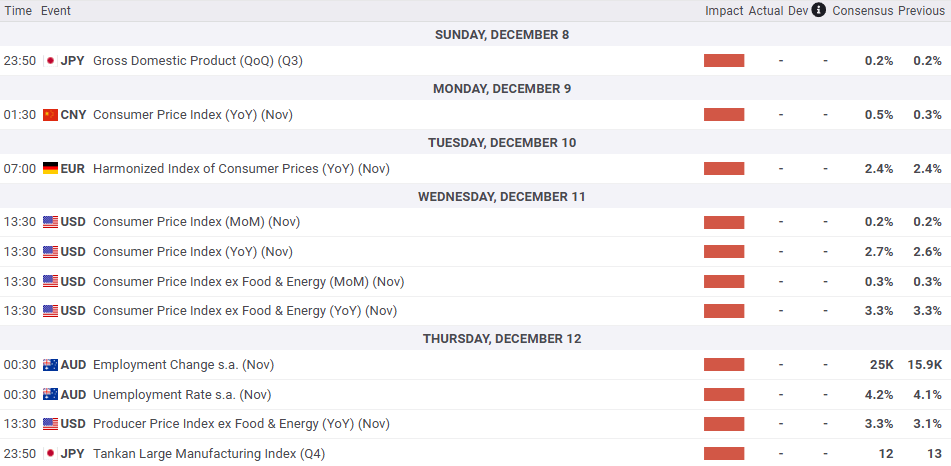Click Japan flag beside Tankan Large Manufacturing
This screenshot has height=466, width=951.
click(x=50, y=454)
